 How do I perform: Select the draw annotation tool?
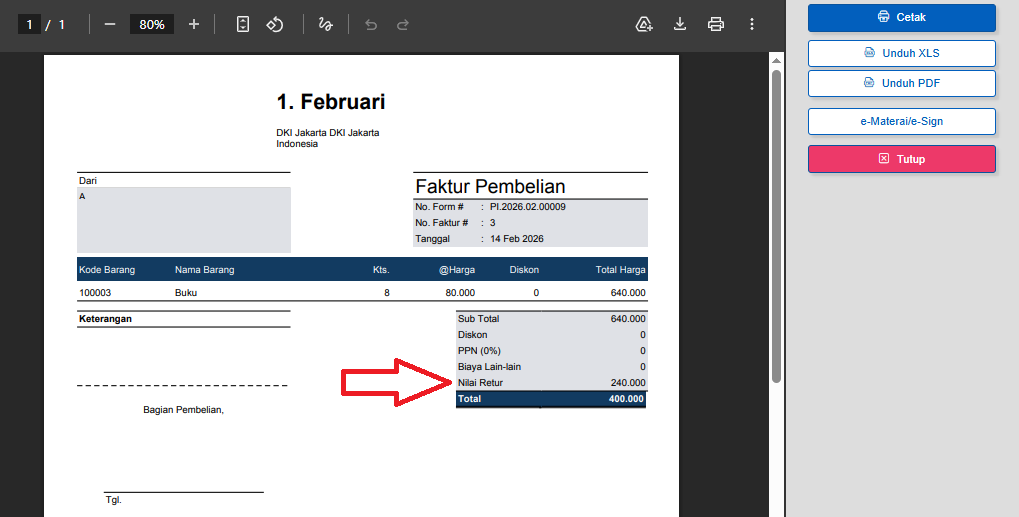(325, 24)
